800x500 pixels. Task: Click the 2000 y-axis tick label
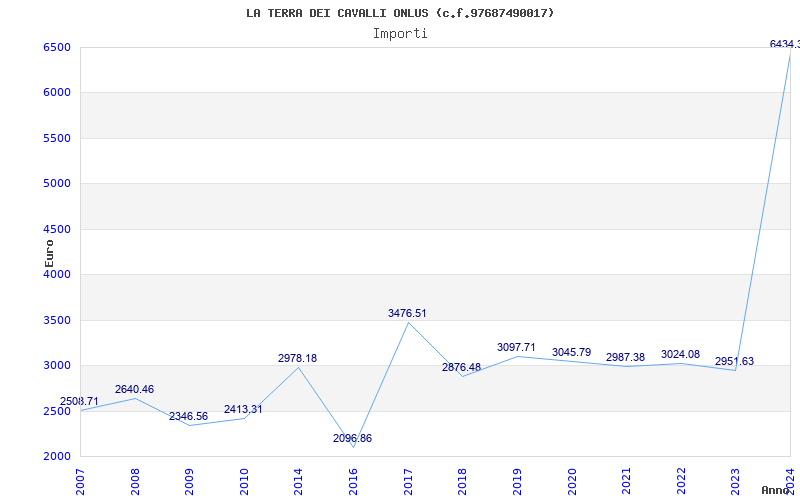pos(57,457)
